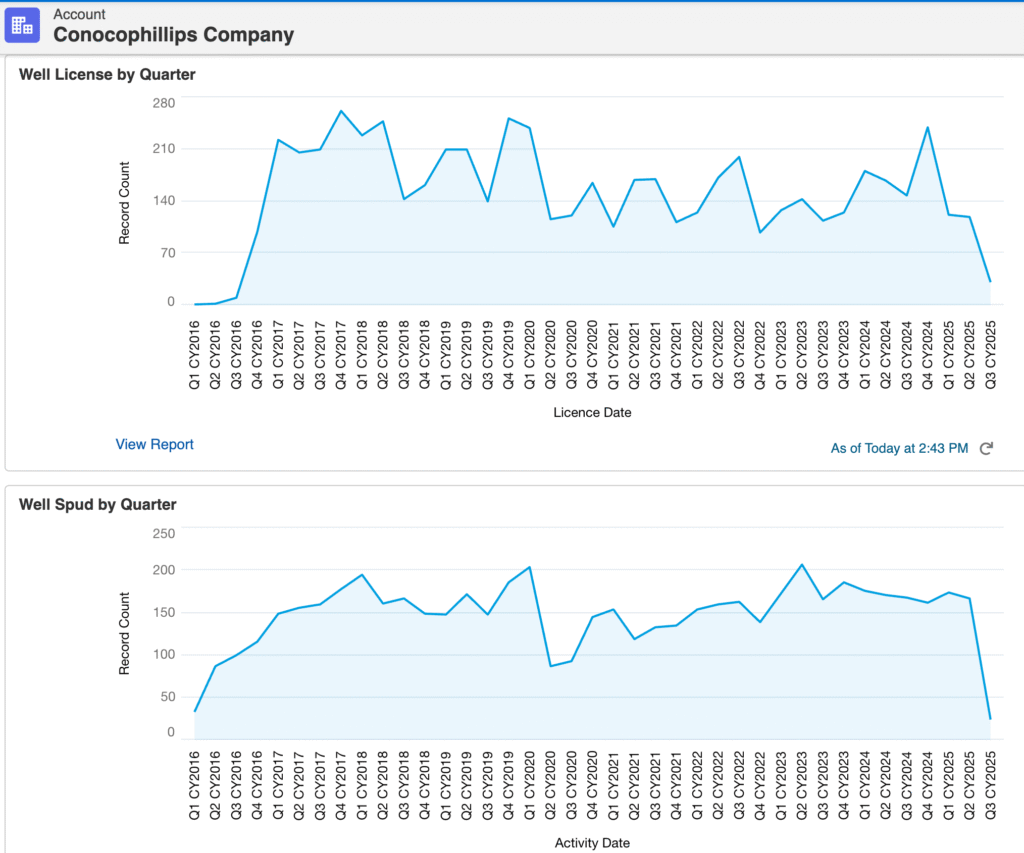
Task: Click the 250 value on spud chart axis
Action: click(164, 534)
